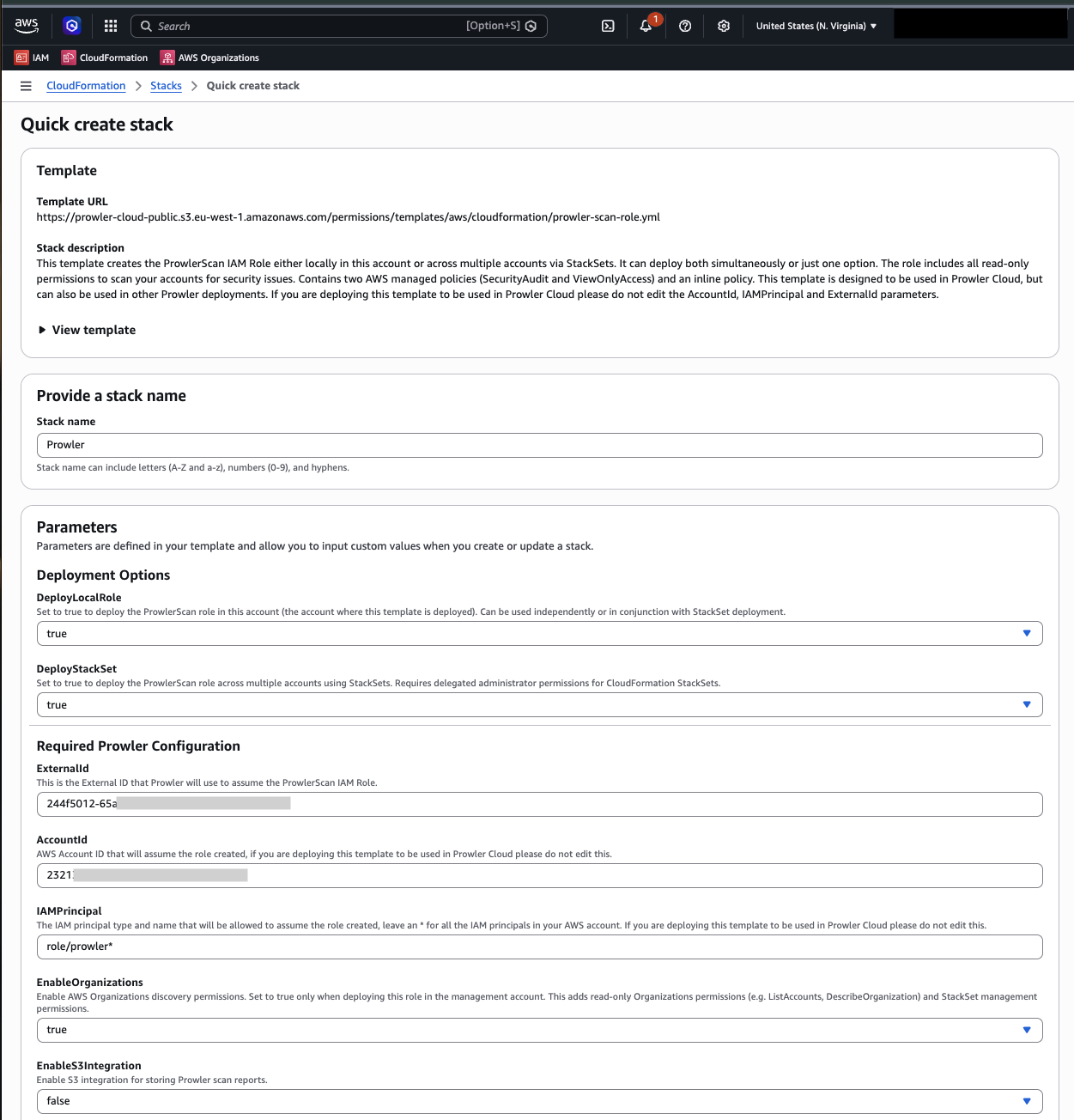
Task: Open the DeployStackSet dropdown
Action: [x=539, y=705]
